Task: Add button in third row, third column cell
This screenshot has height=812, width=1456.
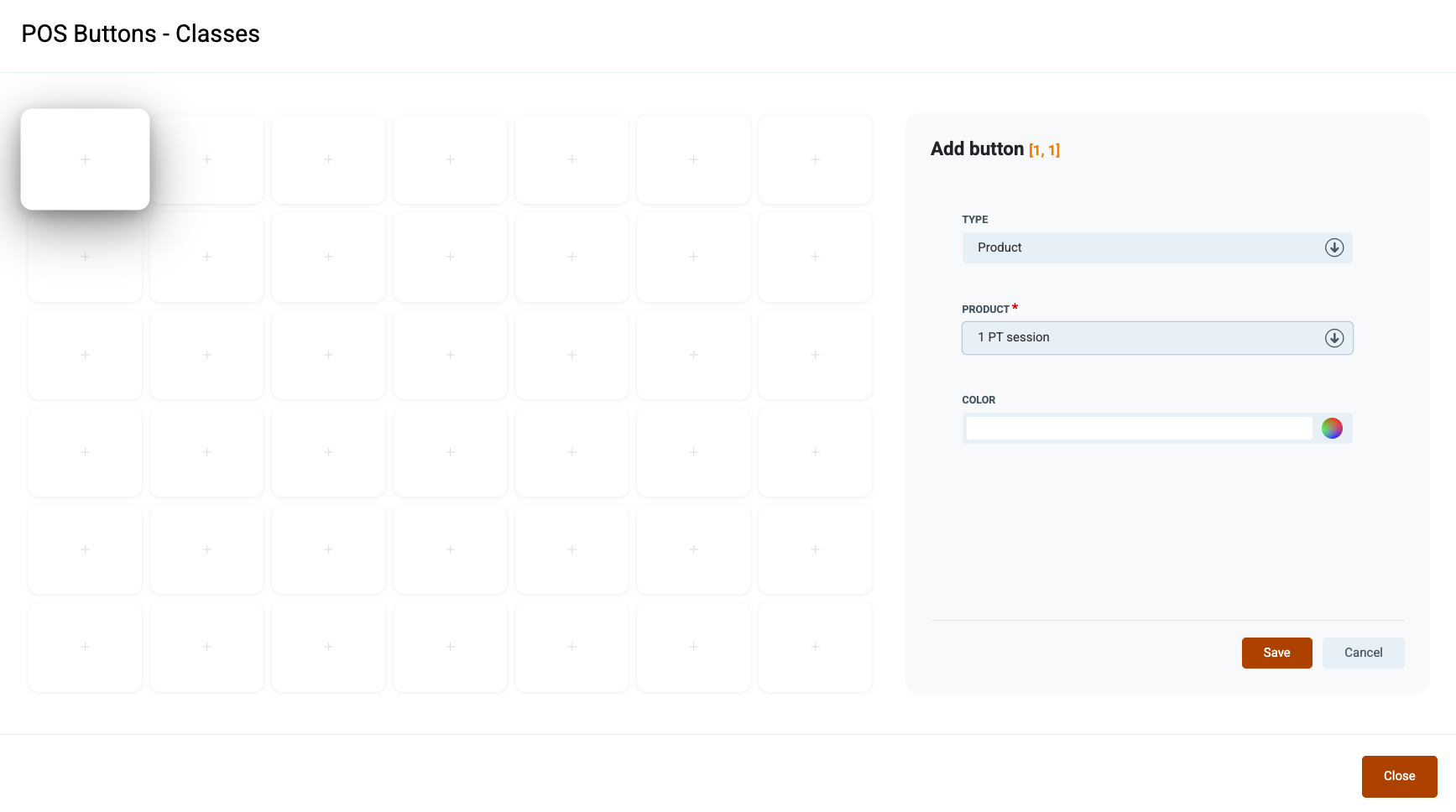Action: 328,355
